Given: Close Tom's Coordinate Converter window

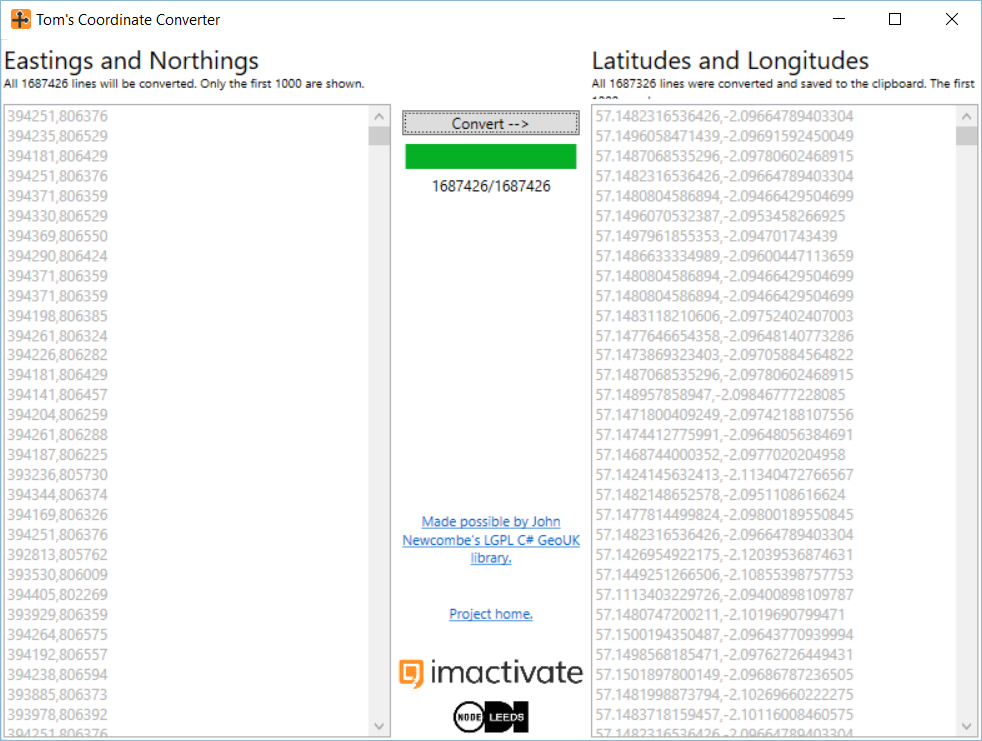Looking at the screenshot, I should click(x=952, y=20).
